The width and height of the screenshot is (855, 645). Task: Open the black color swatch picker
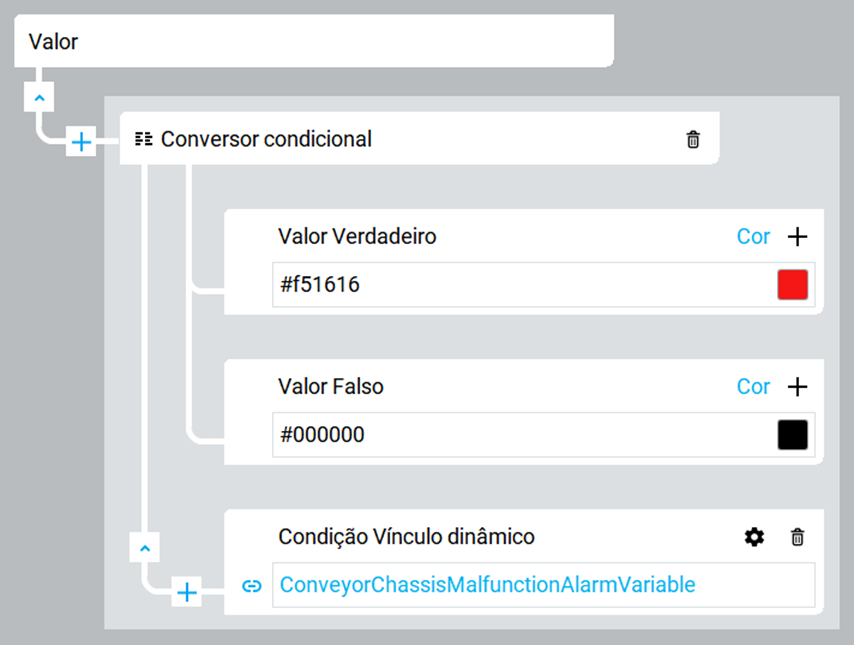tap(792, 435)
